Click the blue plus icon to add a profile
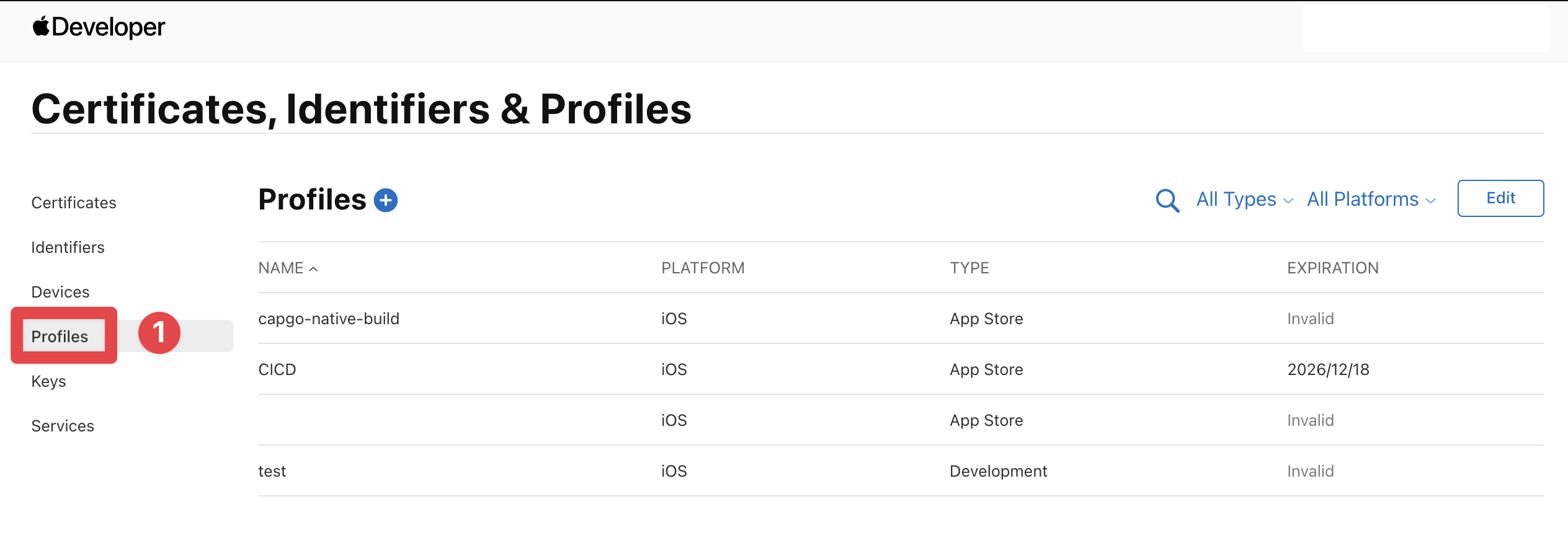1568x543 pixels. pos(386,199)
